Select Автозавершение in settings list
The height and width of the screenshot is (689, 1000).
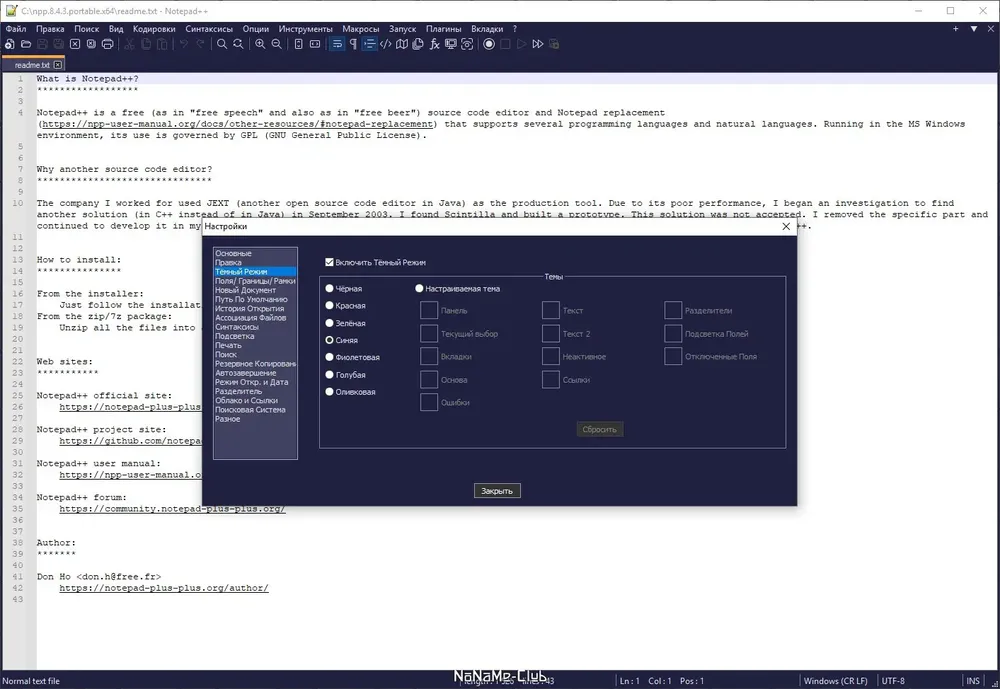[255, 373]
